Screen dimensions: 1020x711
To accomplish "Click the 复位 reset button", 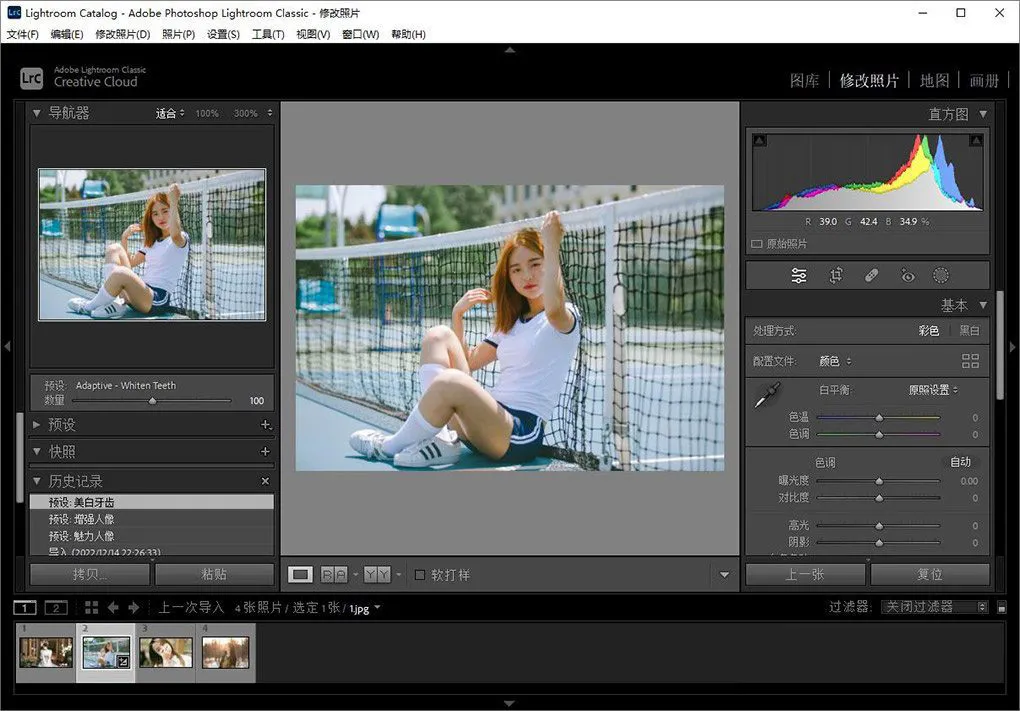I will tap(930, 575).
